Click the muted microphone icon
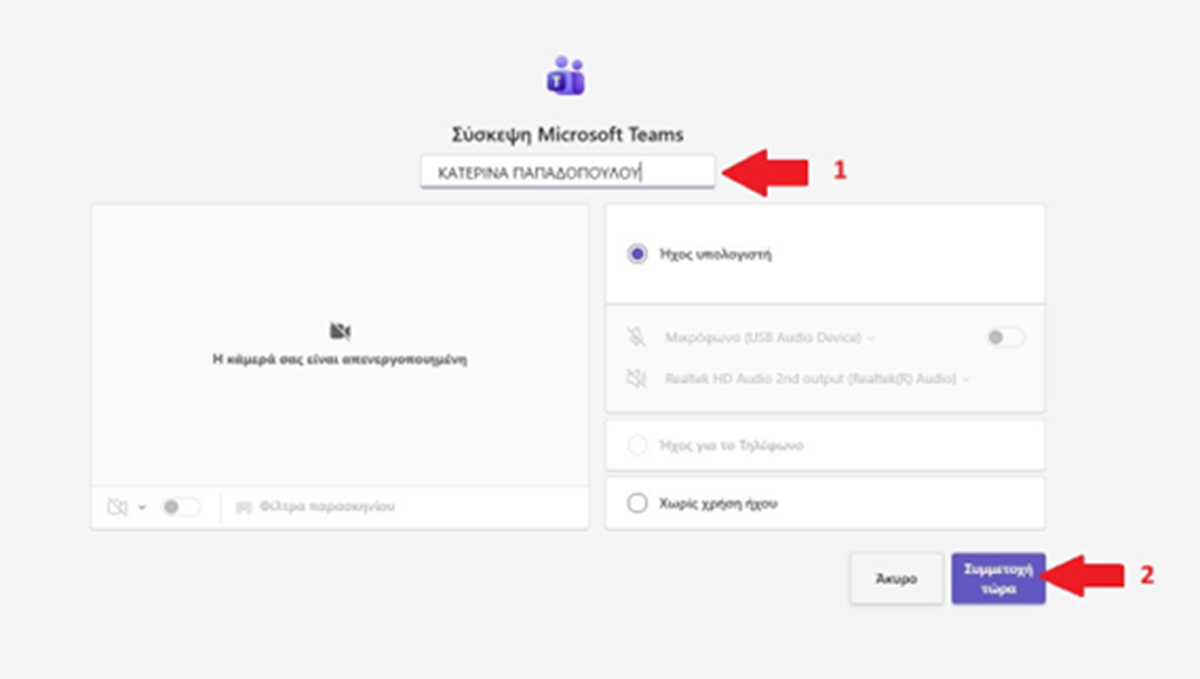Image resolution: width=1200 pixels, height=679 pixels. click(x=636, y=338)
